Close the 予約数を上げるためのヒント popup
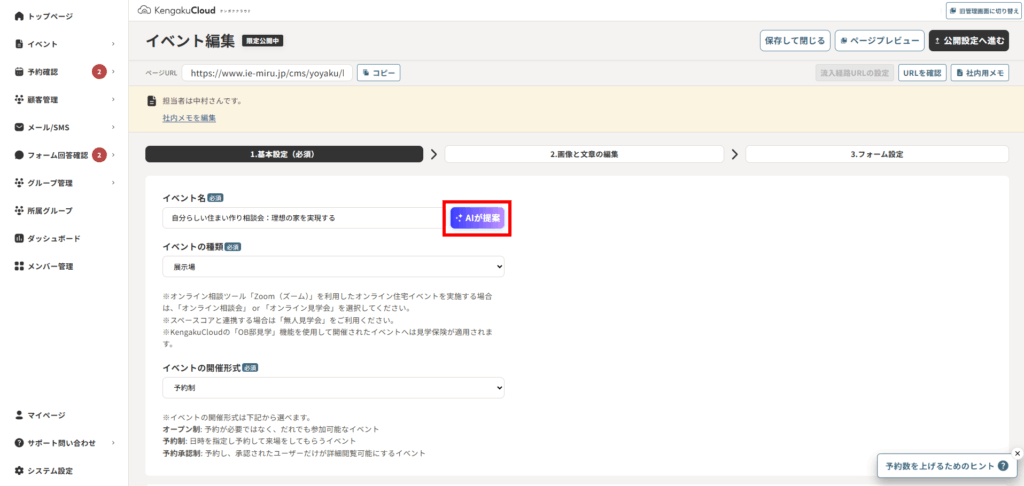This screenshot has width=1024, height=486. tap(1017, 453)
